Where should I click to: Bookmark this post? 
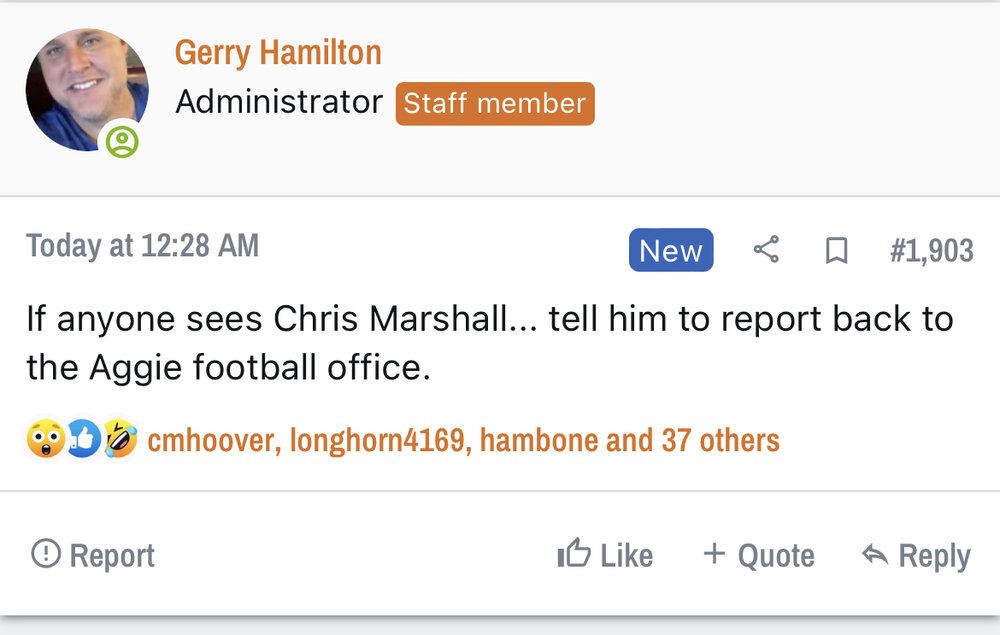(836, 250)
